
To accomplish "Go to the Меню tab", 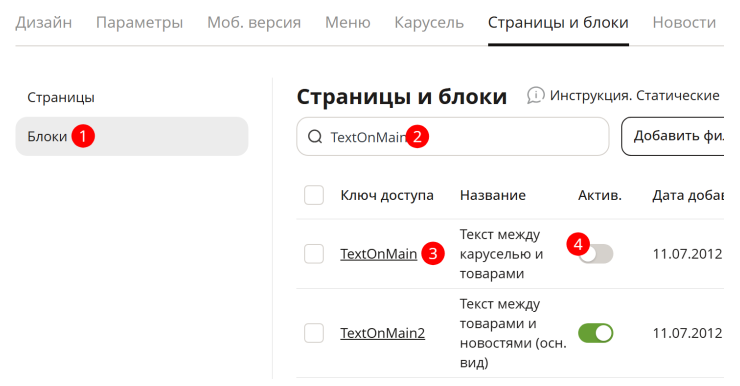I will [347, 22].
